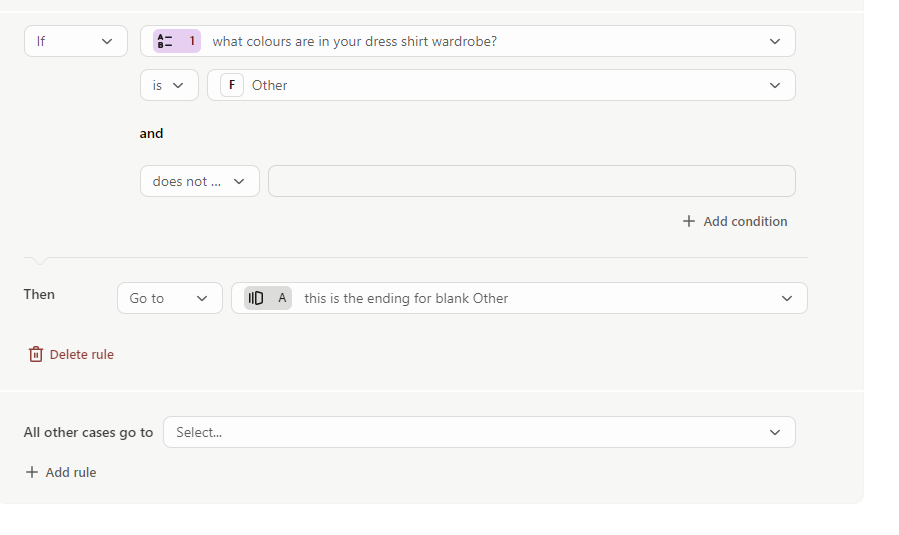The image size is (899, 535).
Task: Click the ending screen icon badge
Action: point(268,298)
